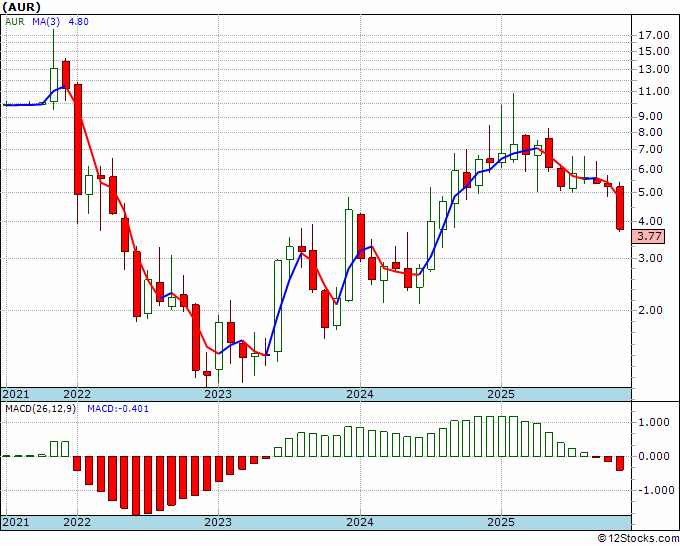Click the 12Stocks.com copyright link
The image size is (680, 546).
click(638, 539)
